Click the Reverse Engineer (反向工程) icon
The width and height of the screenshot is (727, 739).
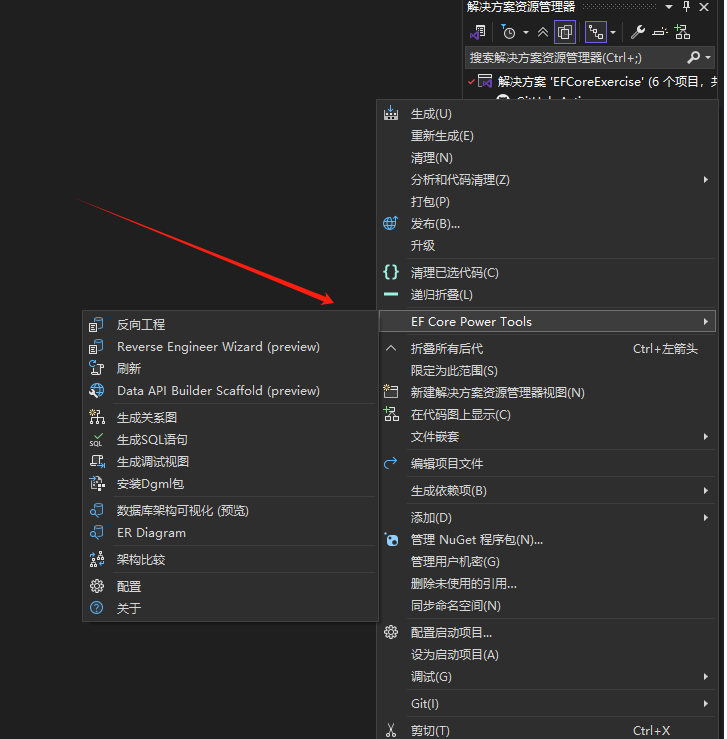tap(96, 325)
